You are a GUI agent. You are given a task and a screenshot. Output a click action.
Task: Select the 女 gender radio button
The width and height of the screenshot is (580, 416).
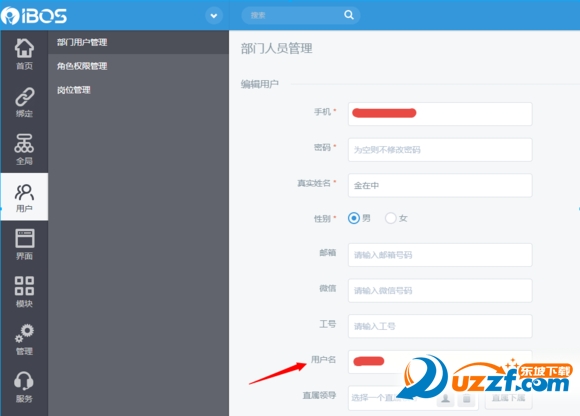(391, 218)
